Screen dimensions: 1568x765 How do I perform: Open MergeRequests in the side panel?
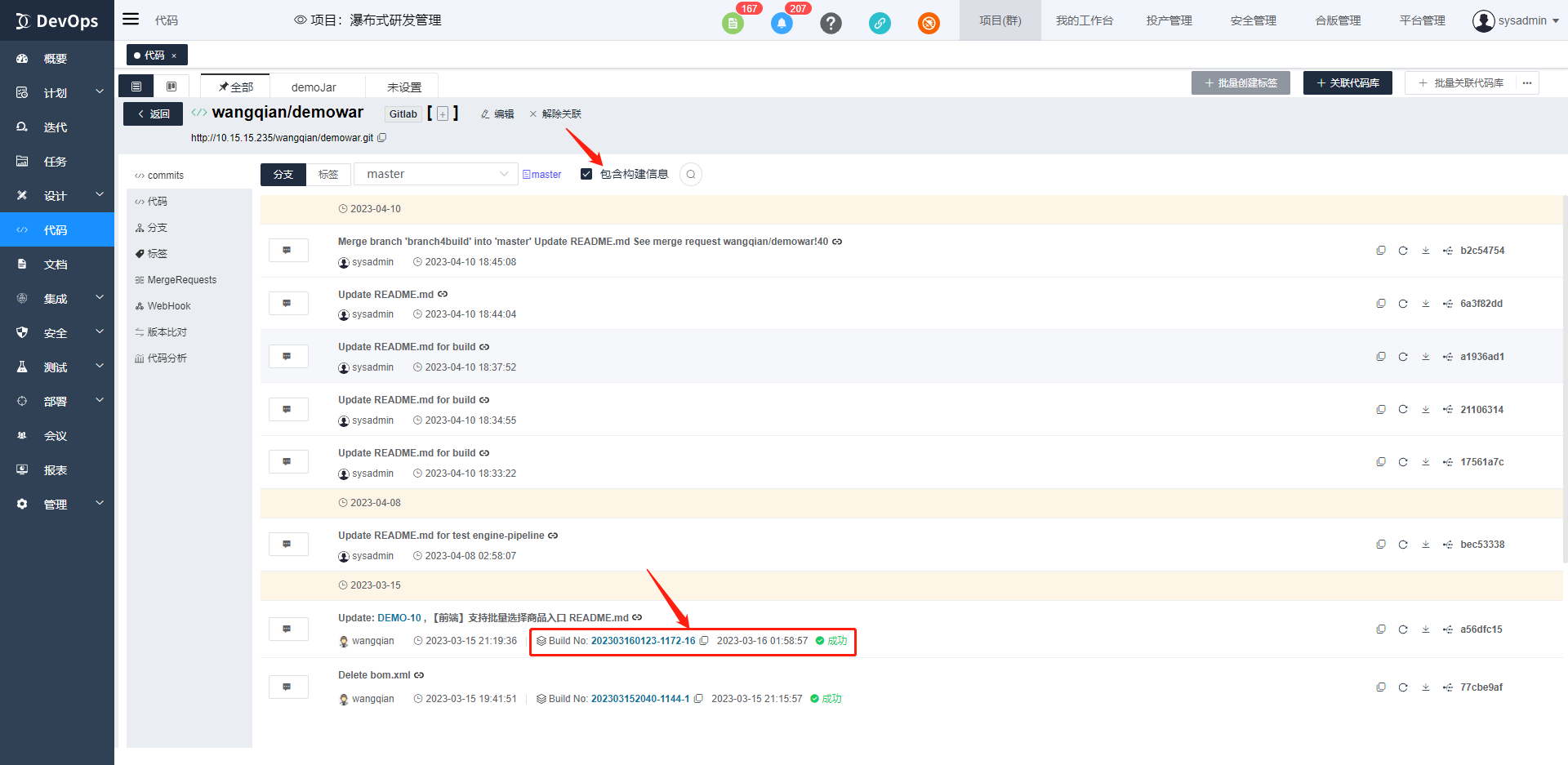coord(181,280)
